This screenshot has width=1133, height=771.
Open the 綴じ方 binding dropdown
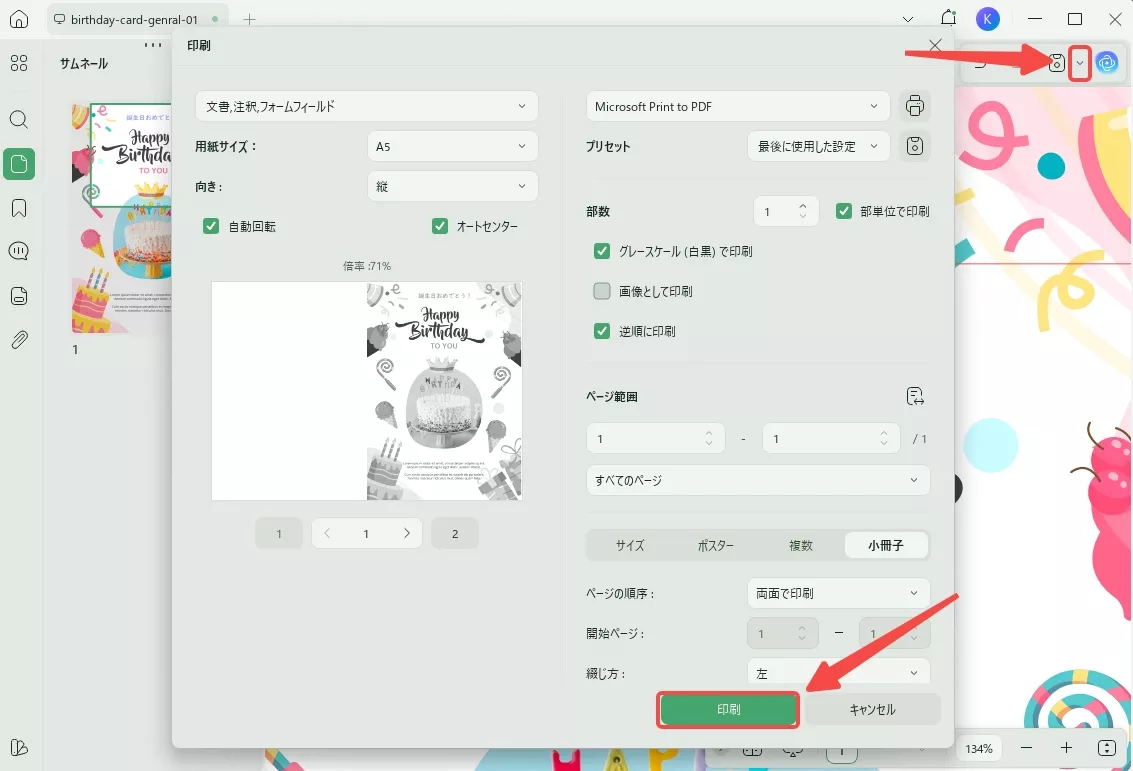[838, 673]
